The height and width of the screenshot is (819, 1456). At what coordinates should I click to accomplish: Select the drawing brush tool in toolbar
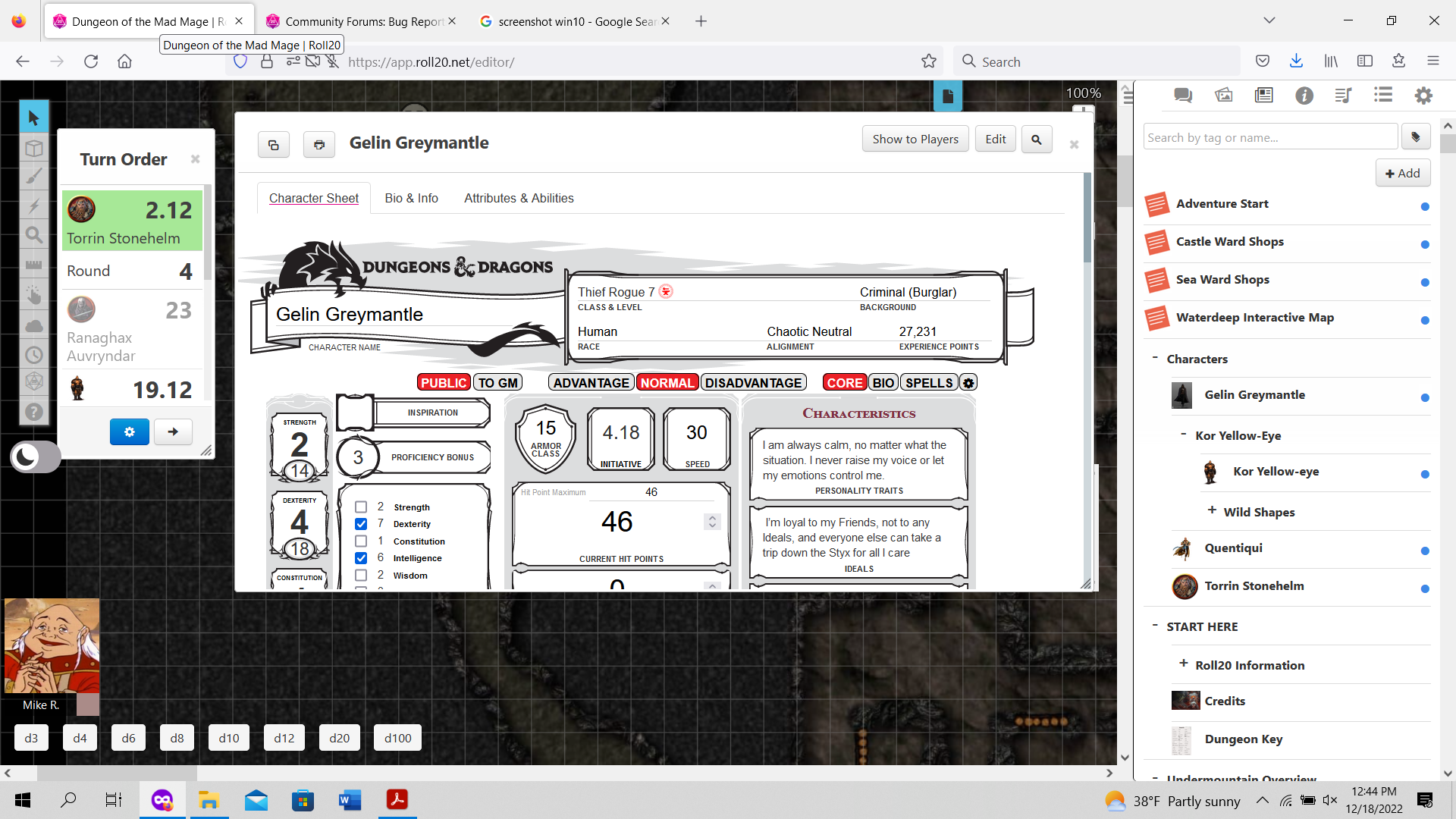(x=33, y=177)
